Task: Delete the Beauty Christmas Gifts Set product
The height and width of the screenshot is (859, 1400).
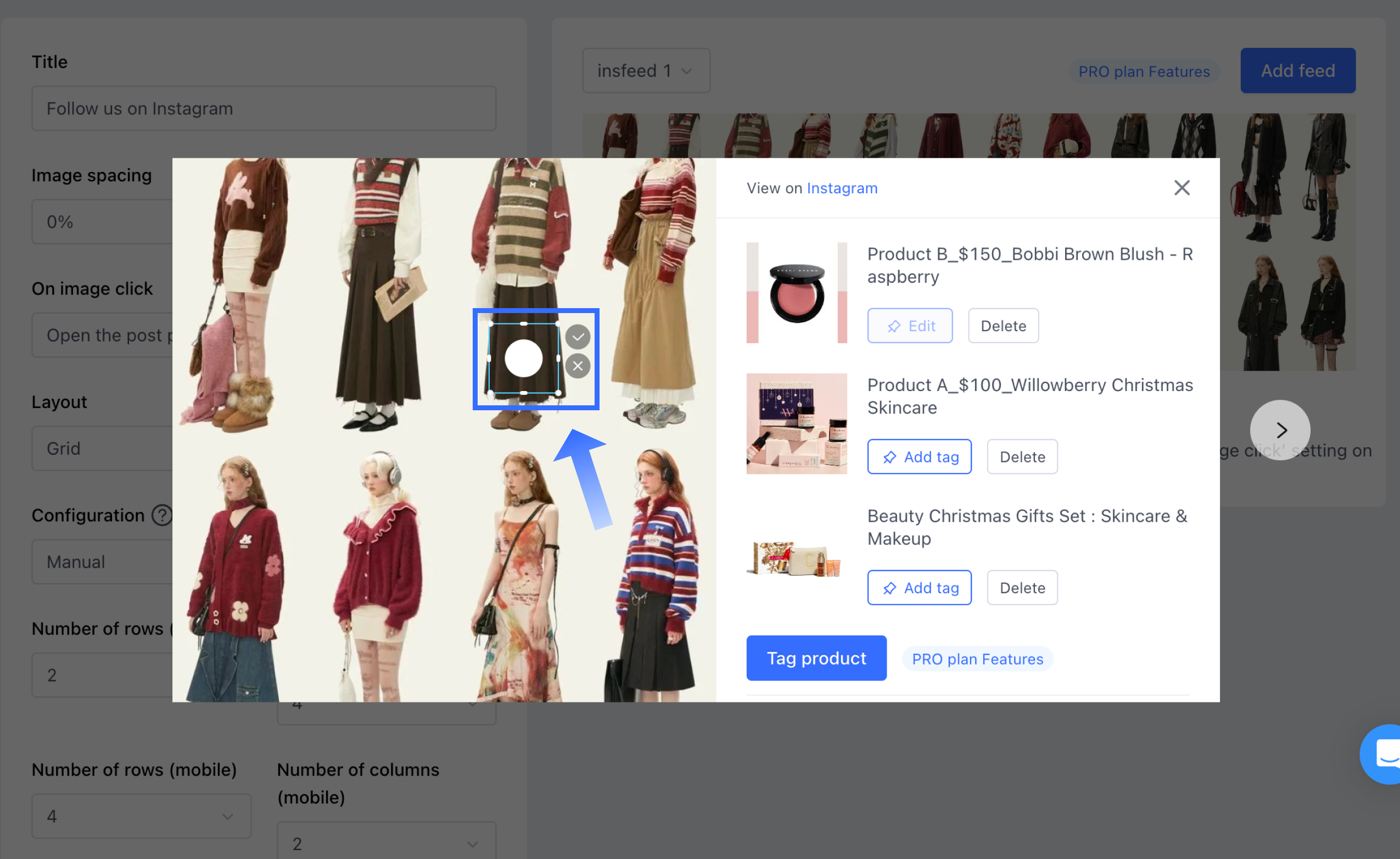Action: (x=1022, y=587)
